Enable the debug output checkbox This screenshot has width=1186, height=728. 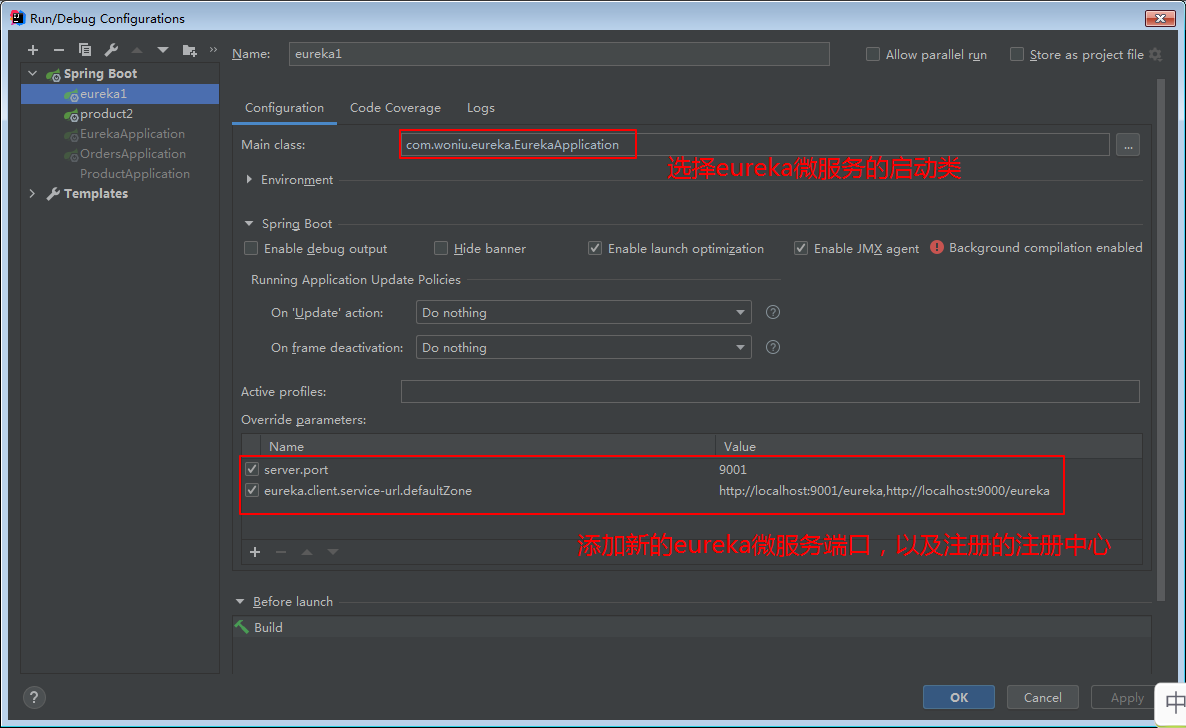coord(251,248)
